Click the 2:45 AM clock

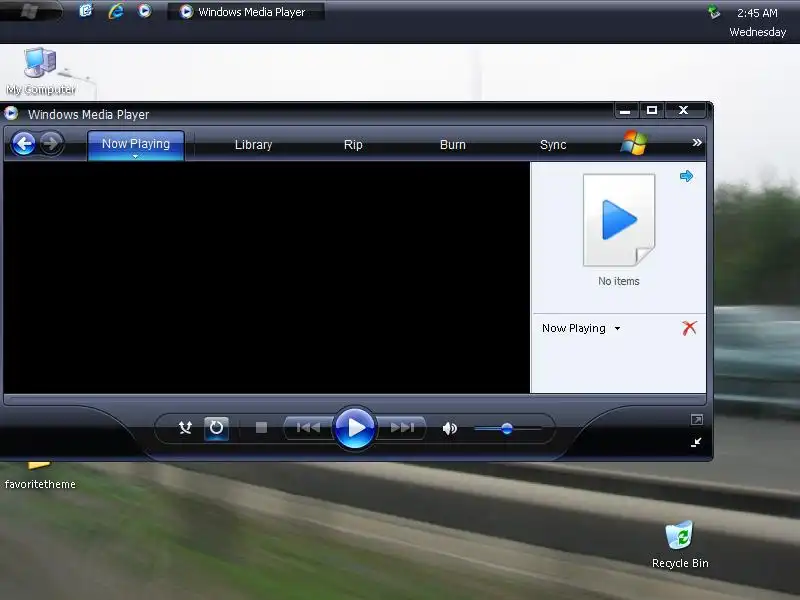pyautogui.click(x=757, y=13)
